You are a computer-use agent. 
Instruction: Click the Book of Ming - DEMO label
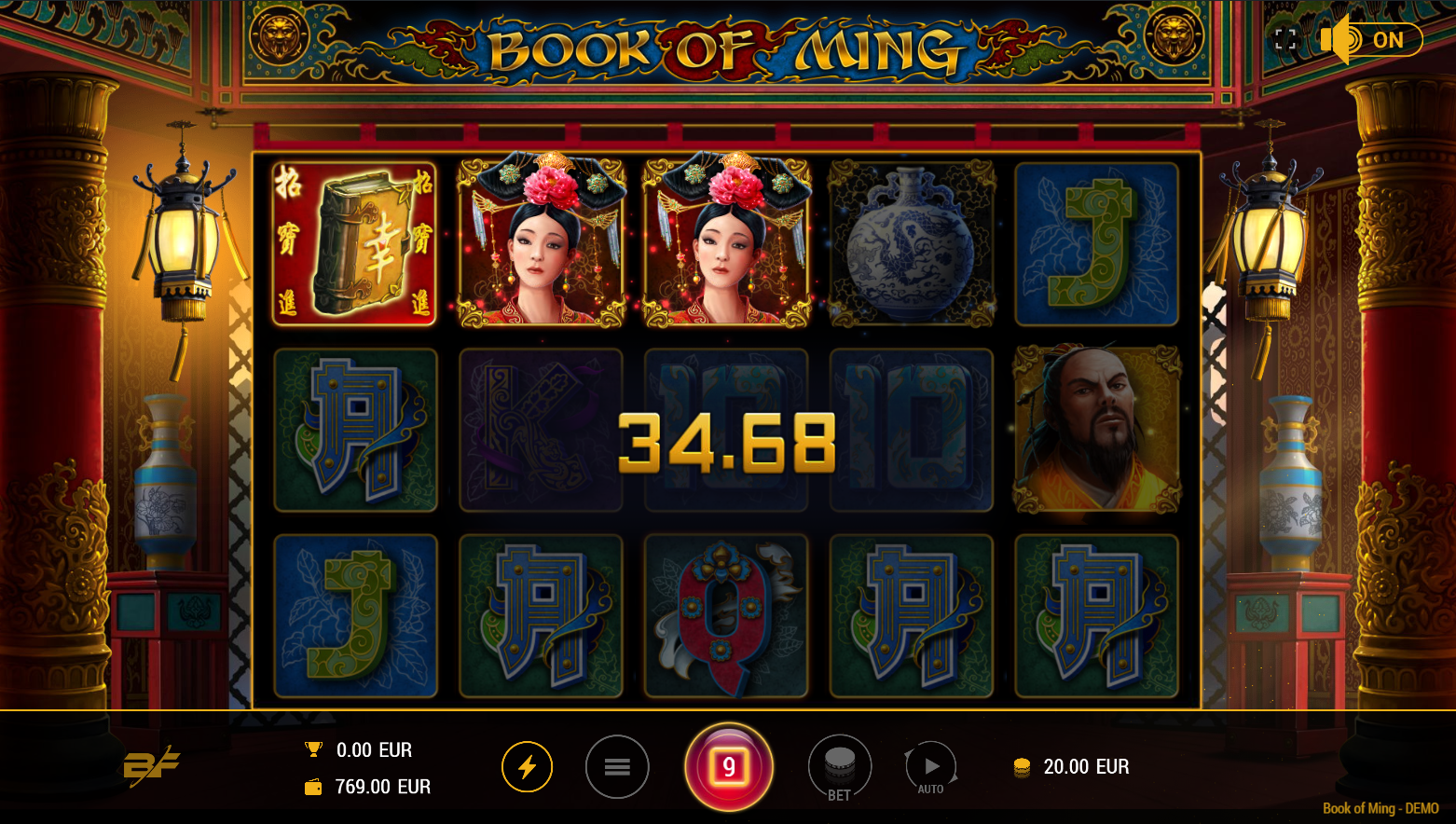(x=1380, y=808)
